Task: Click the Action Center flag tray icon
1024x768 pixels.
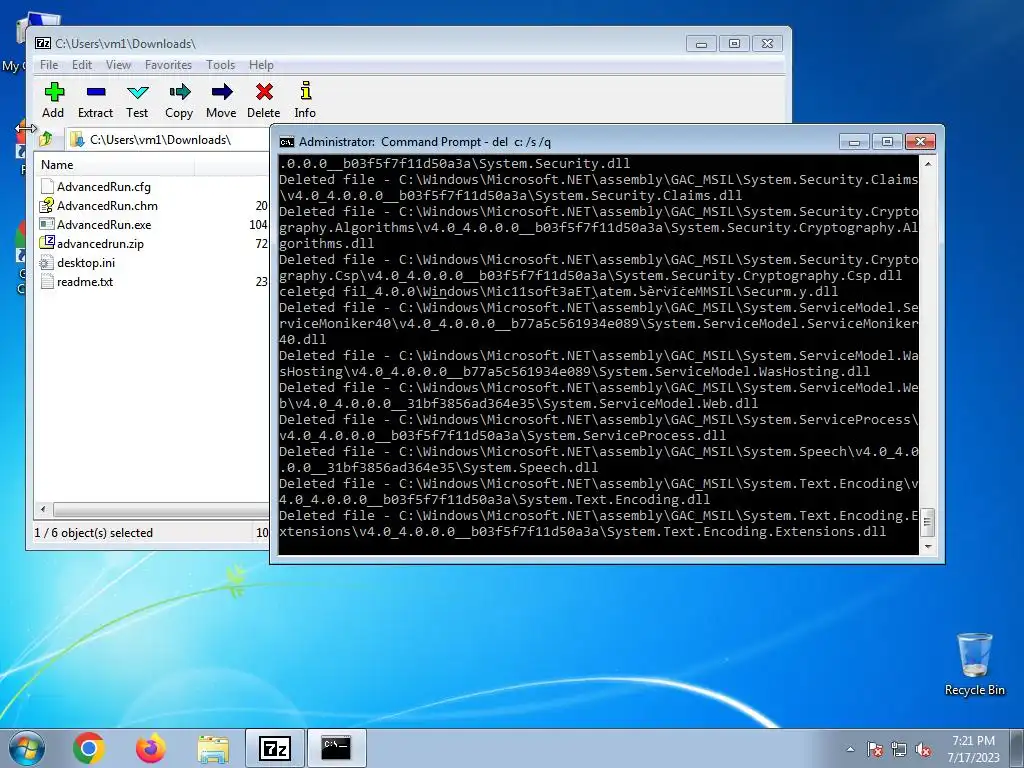Action: [874, 749]
